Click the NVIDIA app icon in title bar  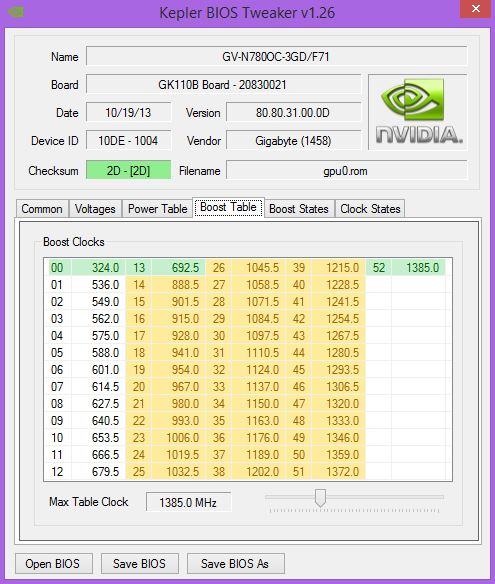(x=16, y=12)
